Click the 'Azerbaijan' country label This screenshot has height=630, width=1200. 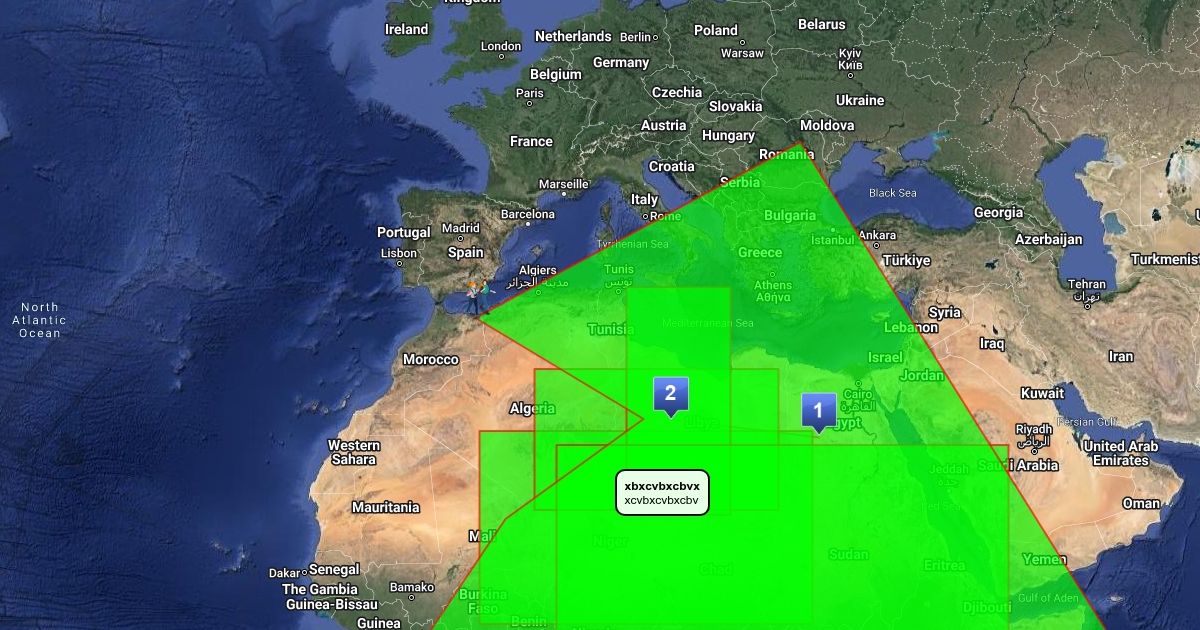pos(1049,239)
